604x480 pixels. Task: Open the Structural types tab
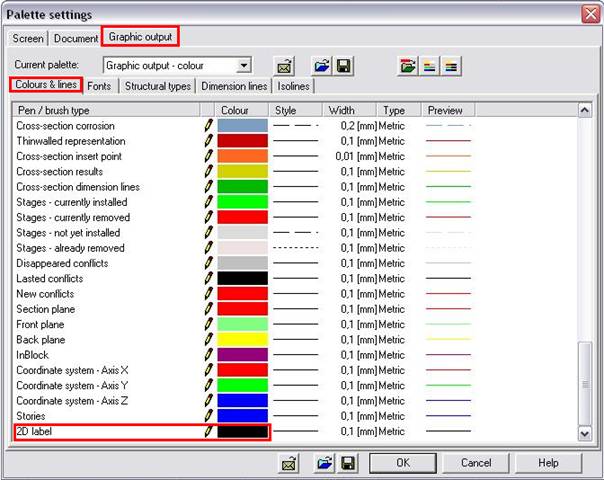[x=157, y=86]
